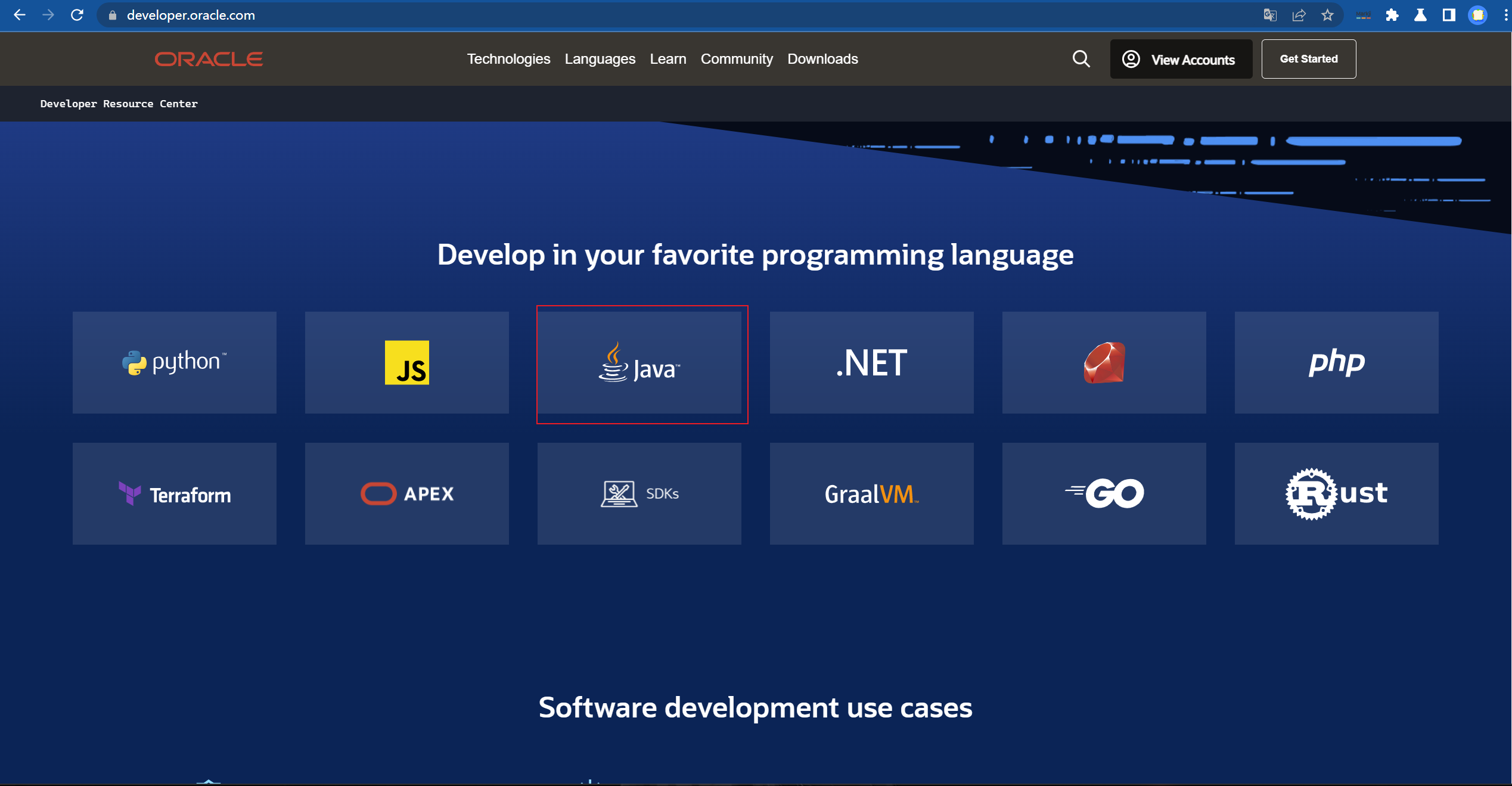
Task: Open the Python language tile
Action: pos(175,362)
